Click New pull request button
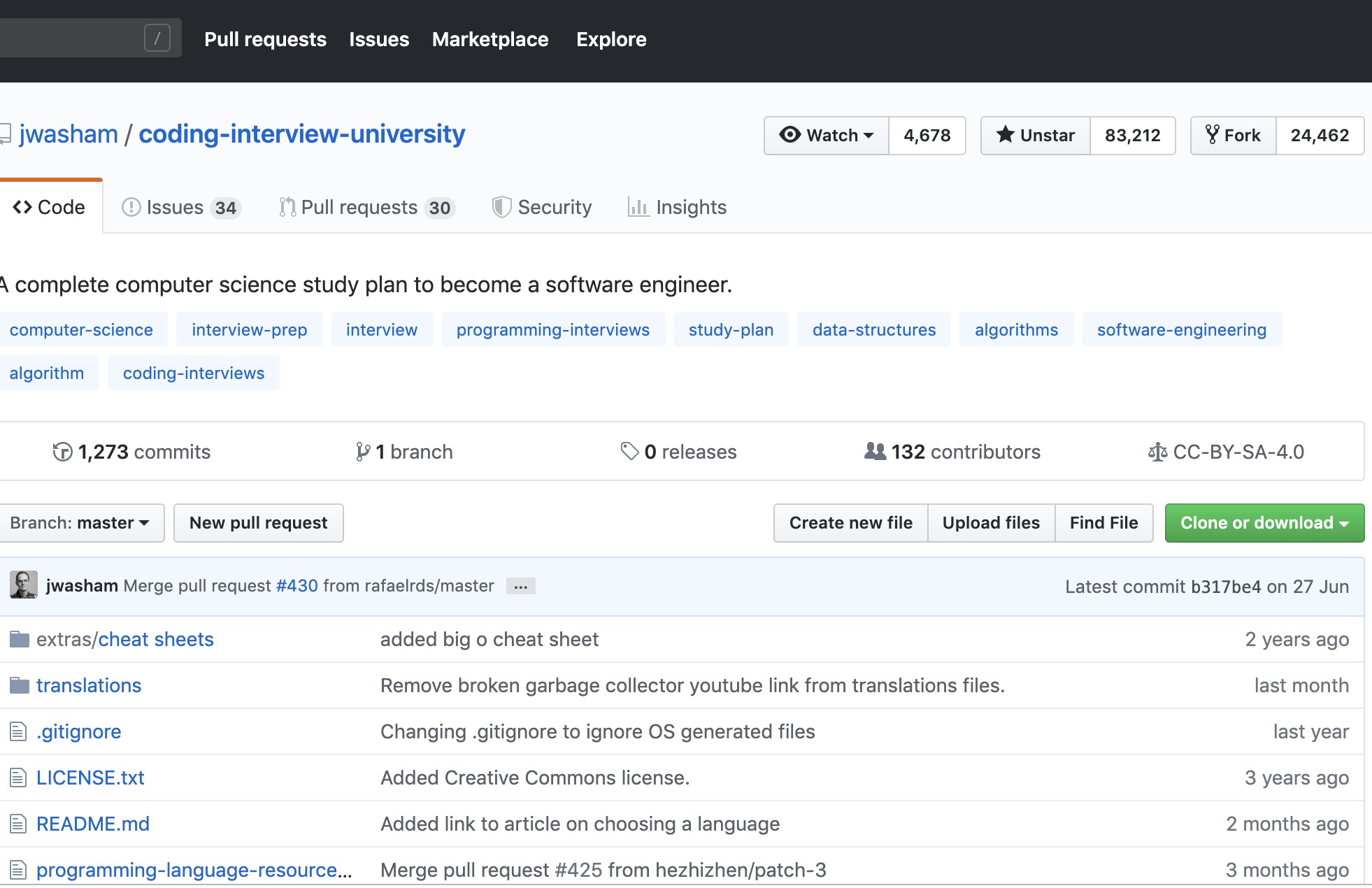 [259, 522]
